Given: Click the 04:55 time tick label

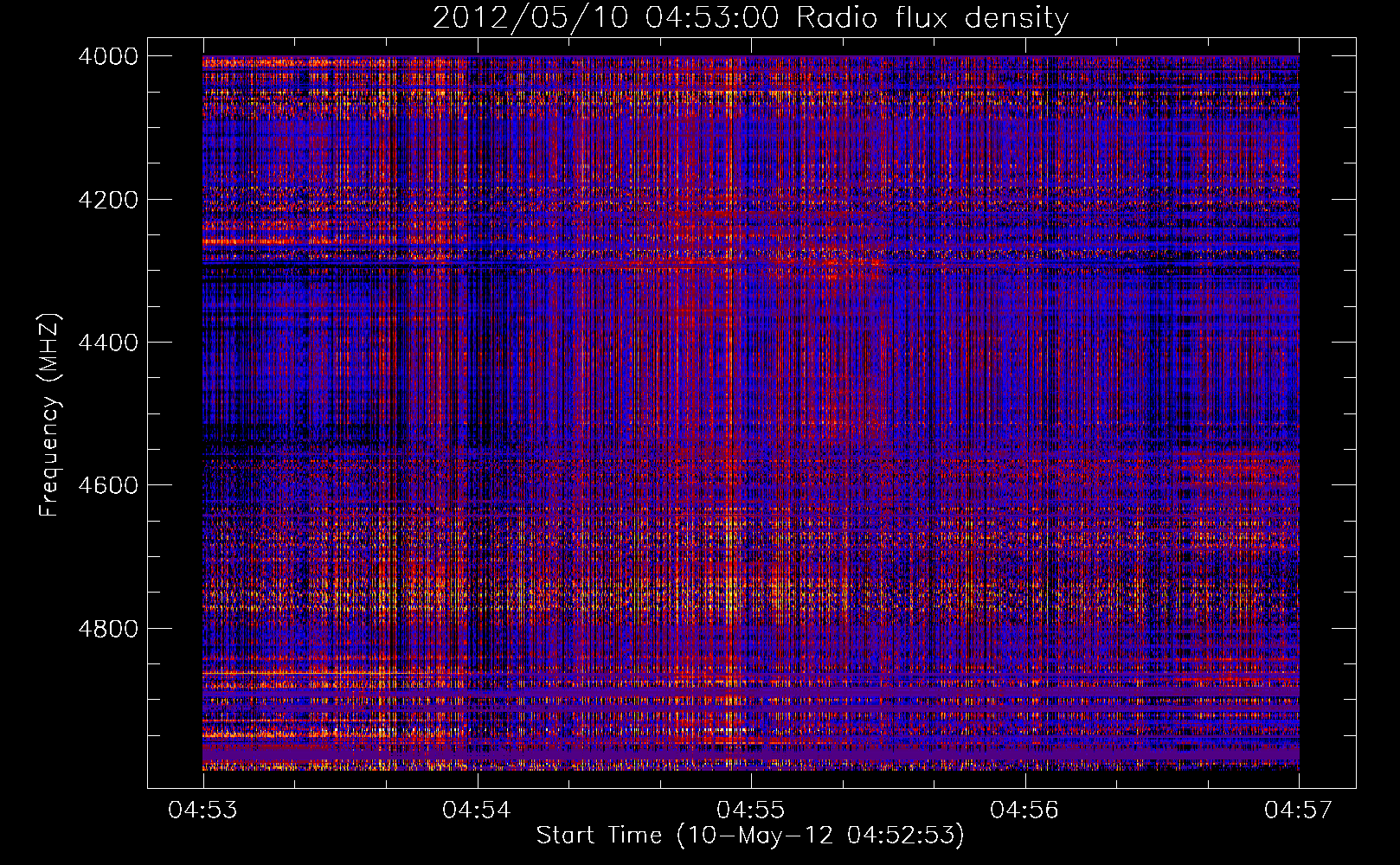Looking at the screenshot, I should 751,810.
